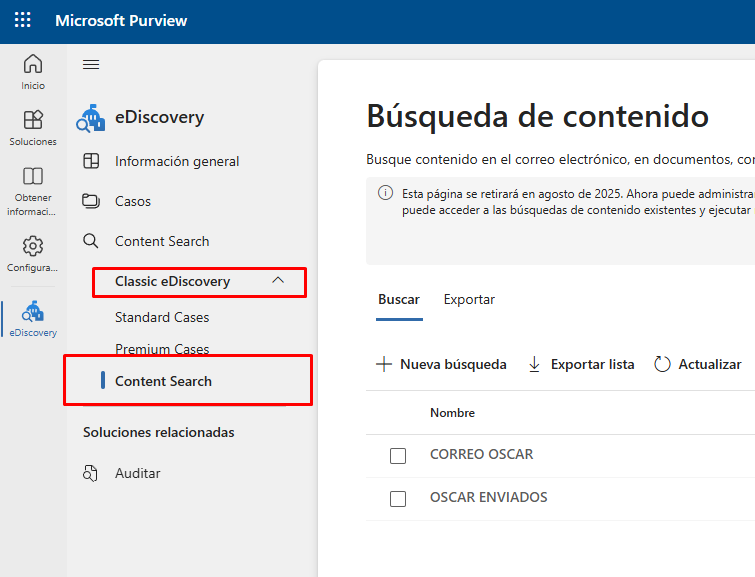Open the upper Content Search nav item
The height and width of the screenshot is (577, 755).
pyautogui.click(x=162, y=241)
